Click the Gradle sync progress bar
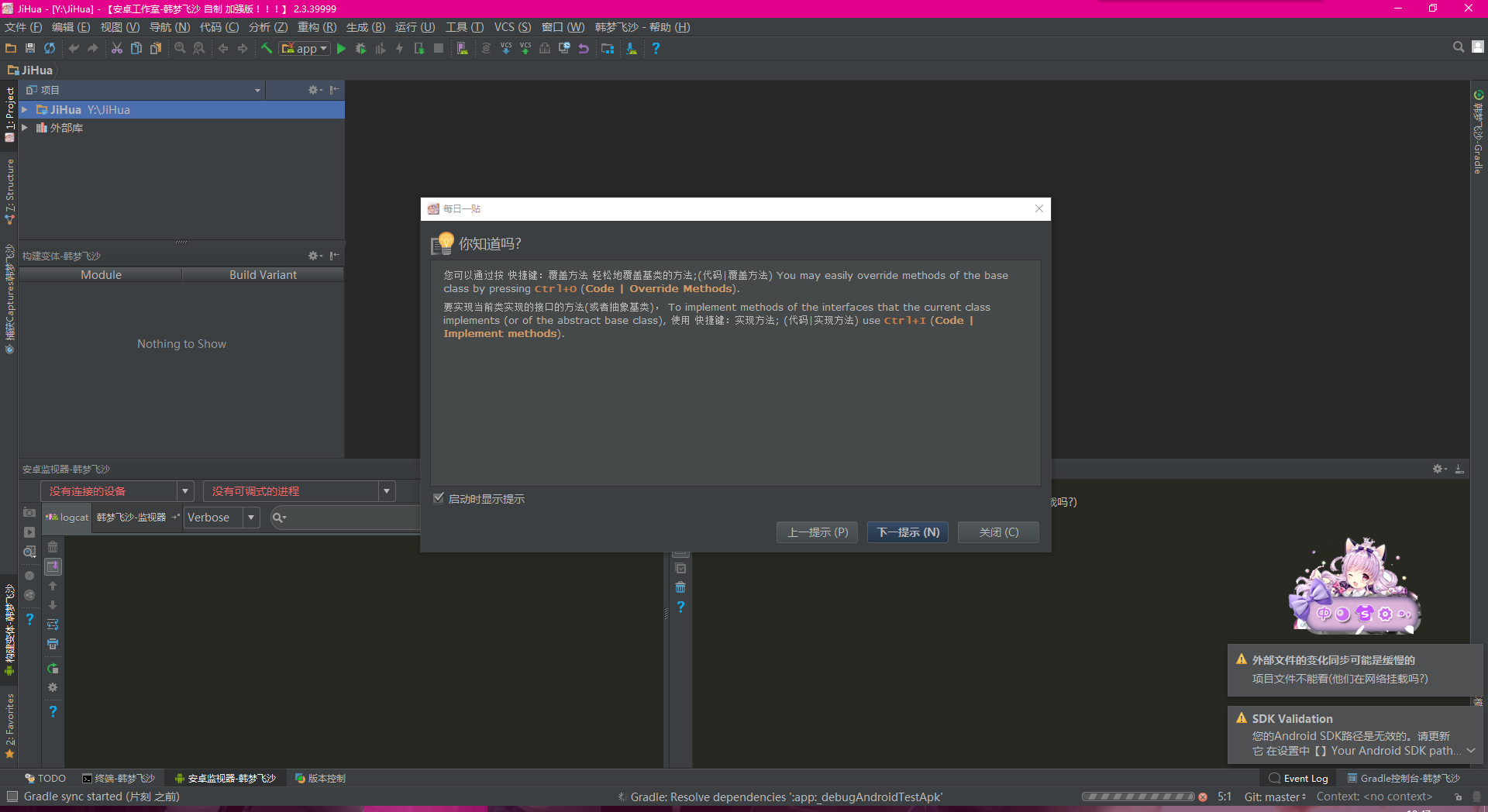This screenshot has height=812, width=1488. 1138,797
